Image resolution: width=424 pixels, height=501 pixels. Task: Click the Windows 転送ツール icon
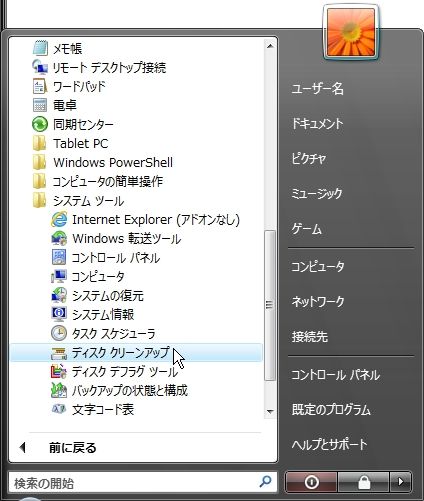coord(59,238)
